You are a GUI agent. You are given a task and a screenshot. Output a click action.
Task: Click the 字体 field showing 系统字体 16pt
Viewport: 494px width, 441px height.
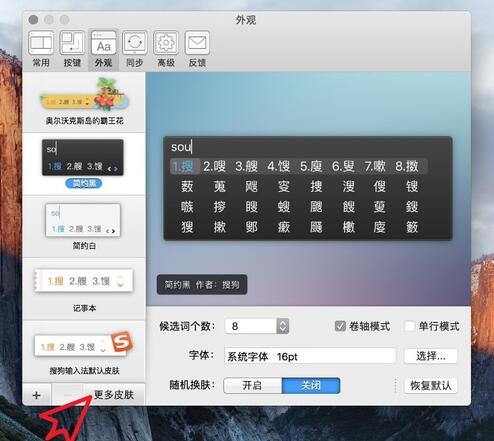click(310, 356)
